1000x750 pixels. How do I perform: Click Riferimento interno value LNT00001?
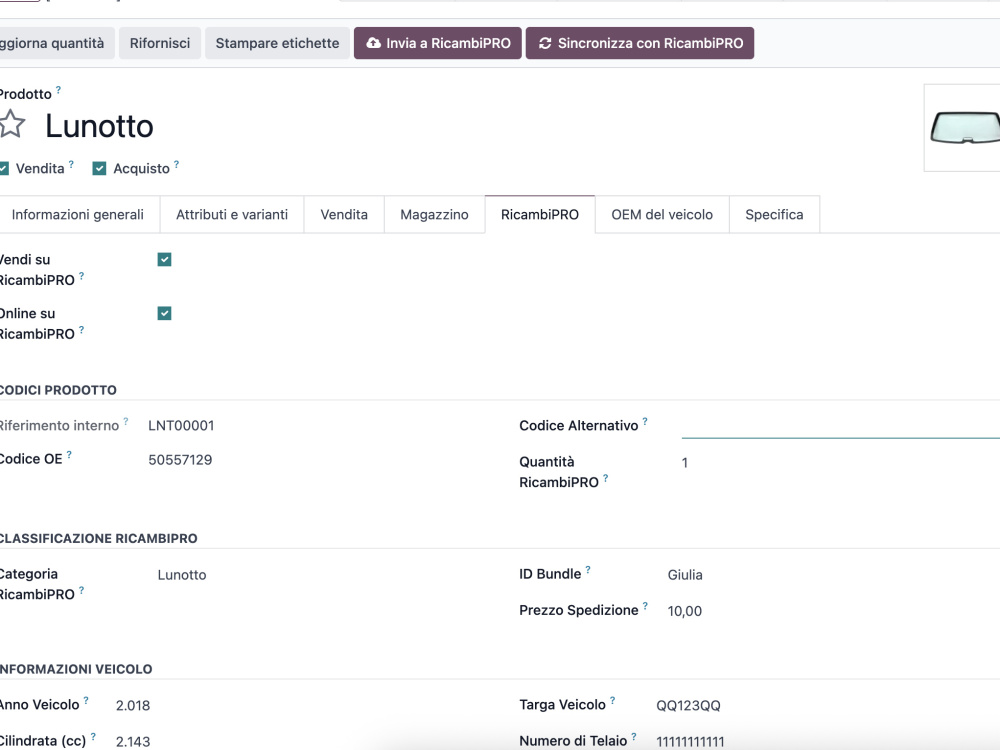tap(181, 425)
